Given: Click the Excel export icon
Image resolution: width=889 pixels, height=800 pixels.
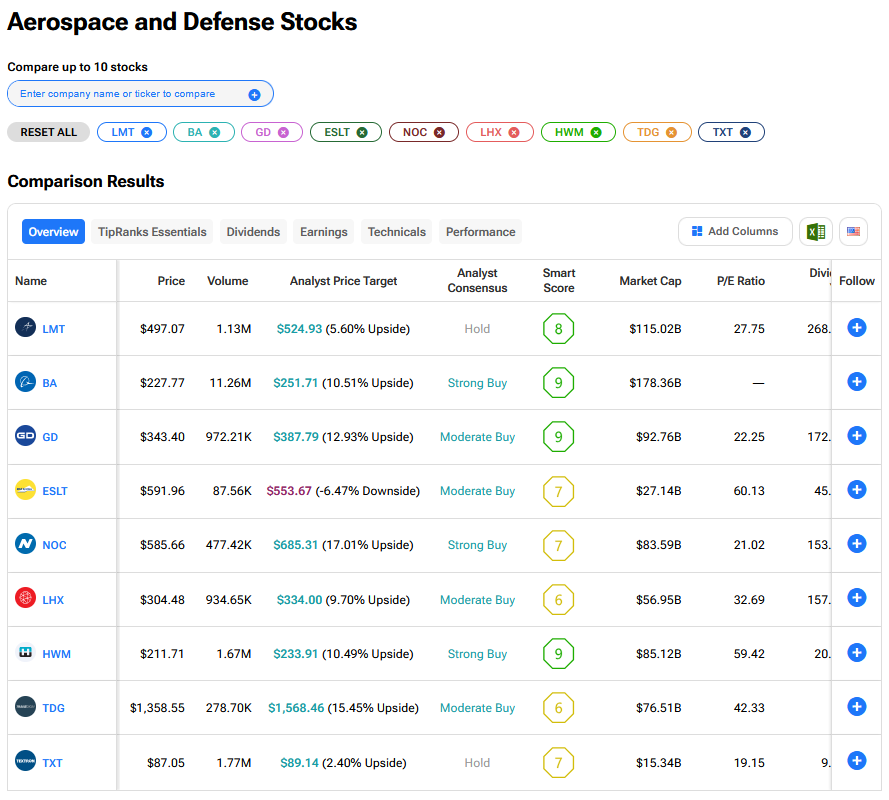Looking at the screenshot, I should (x=815, y=232).
